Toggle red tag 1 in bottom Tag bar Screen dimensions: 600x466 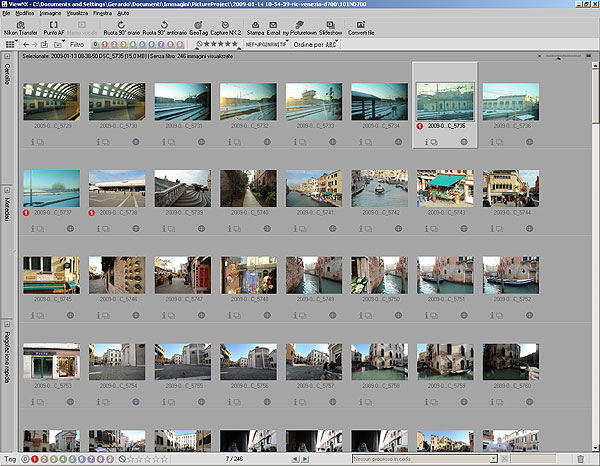pyautogui.click(x=35, y=459)
